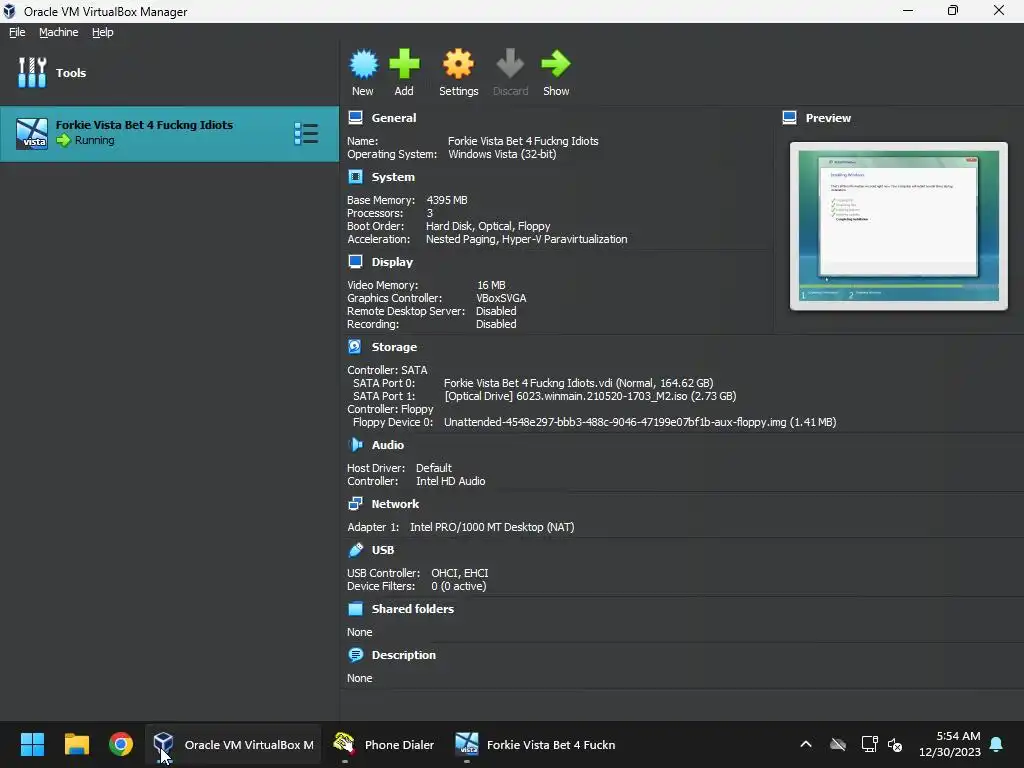Screen dimensions: 1024x768
Task: Click the Running status of the VM
Action: coord(94,140)
